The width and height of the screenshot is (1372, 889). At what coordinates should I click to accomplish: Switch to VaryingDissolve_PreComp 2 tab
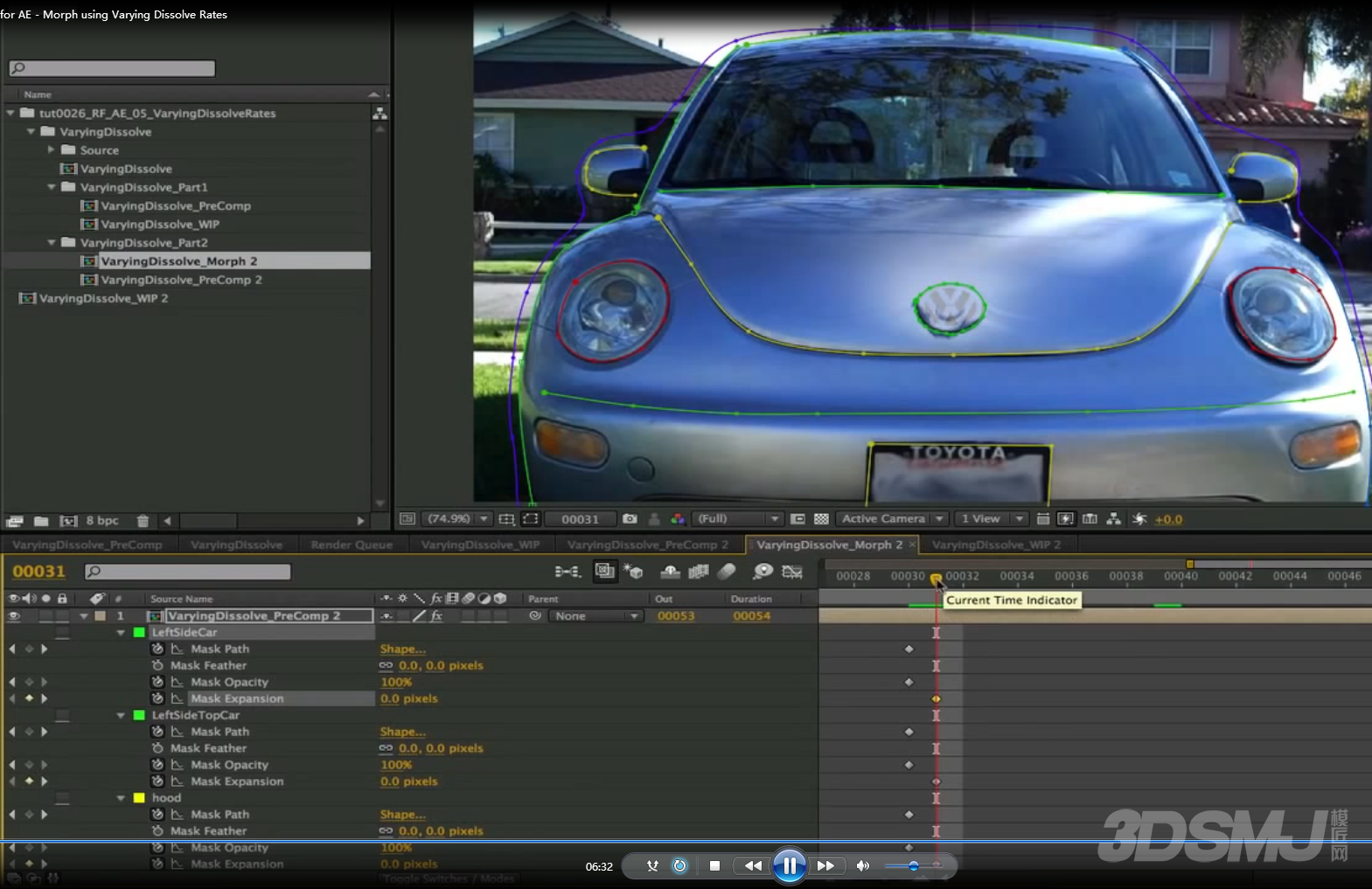pyautogui.click(x=648, y=545)
